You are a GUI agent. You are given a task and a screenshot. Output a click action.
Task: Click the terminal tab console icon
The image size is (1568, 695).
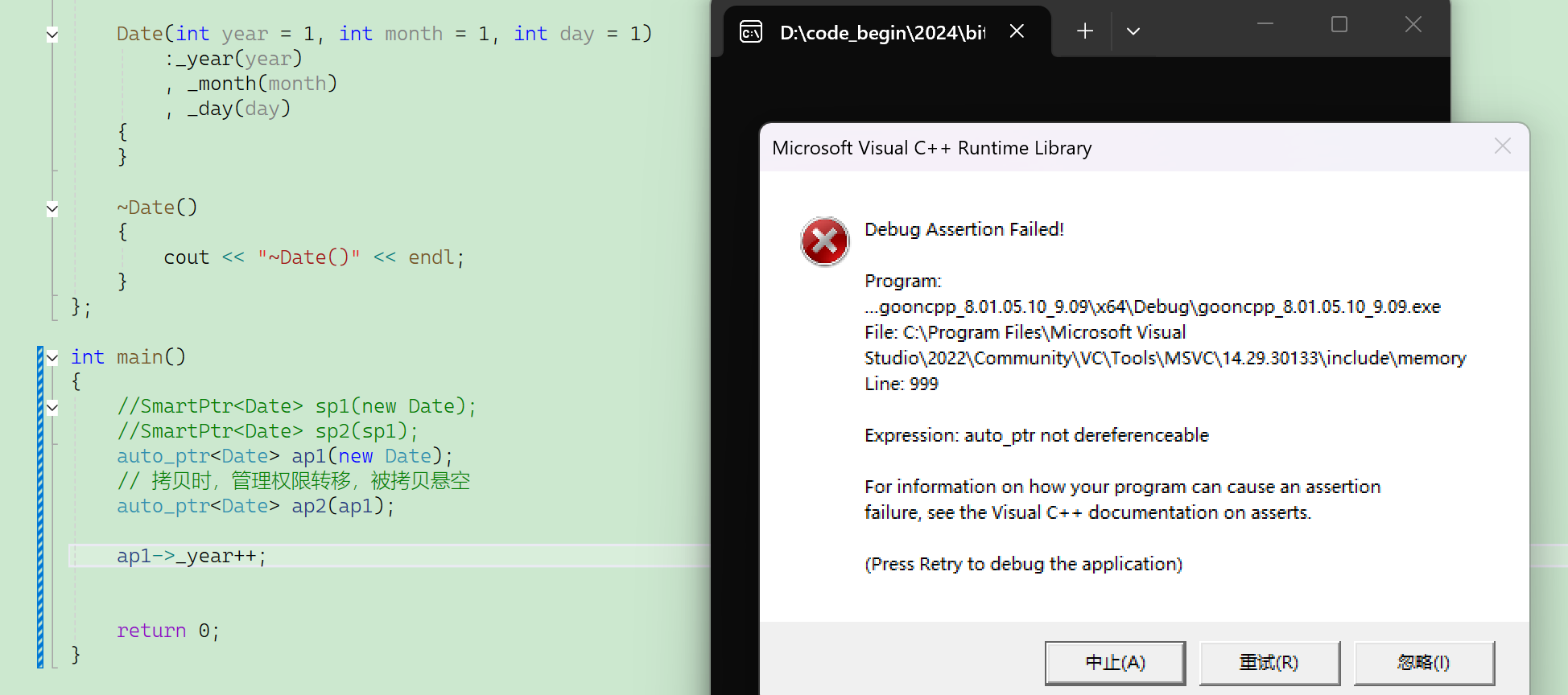751,32
